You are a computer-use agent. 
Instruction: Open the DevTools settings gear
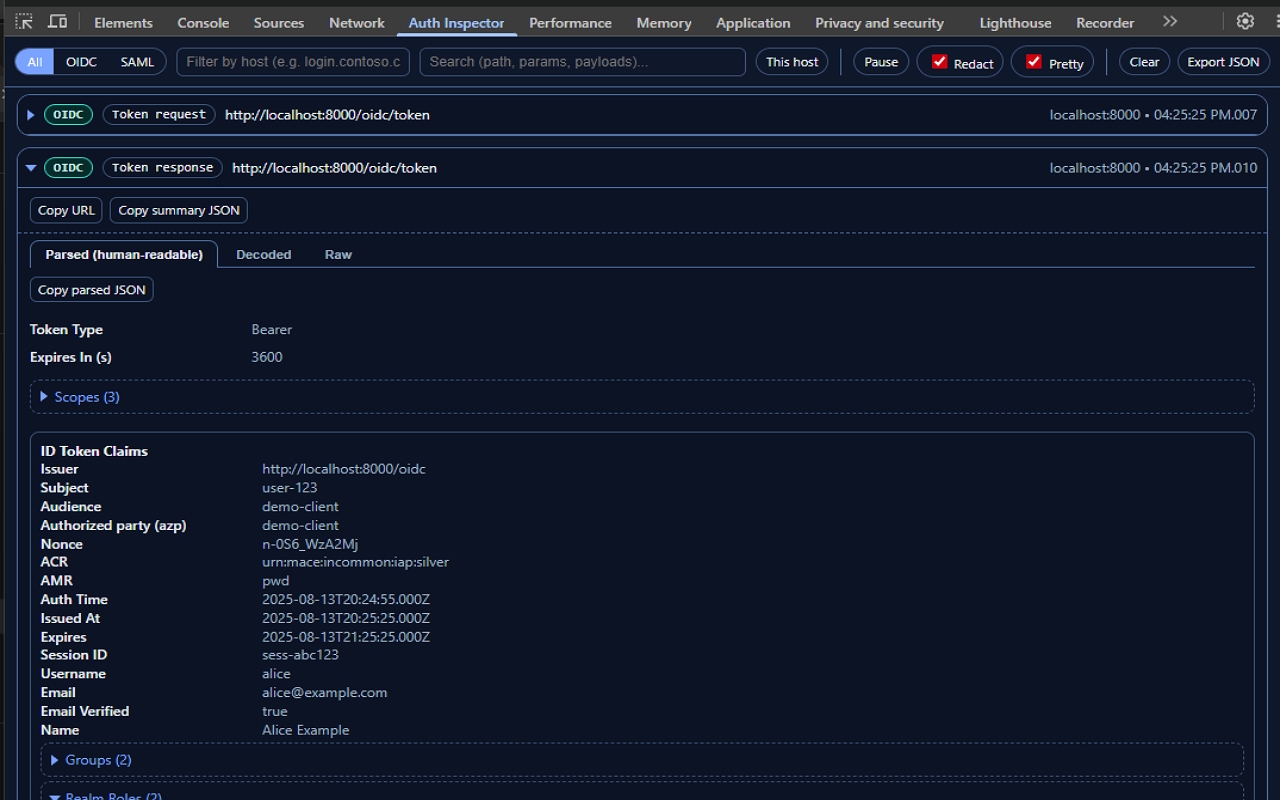click(x=1245, y=20)
